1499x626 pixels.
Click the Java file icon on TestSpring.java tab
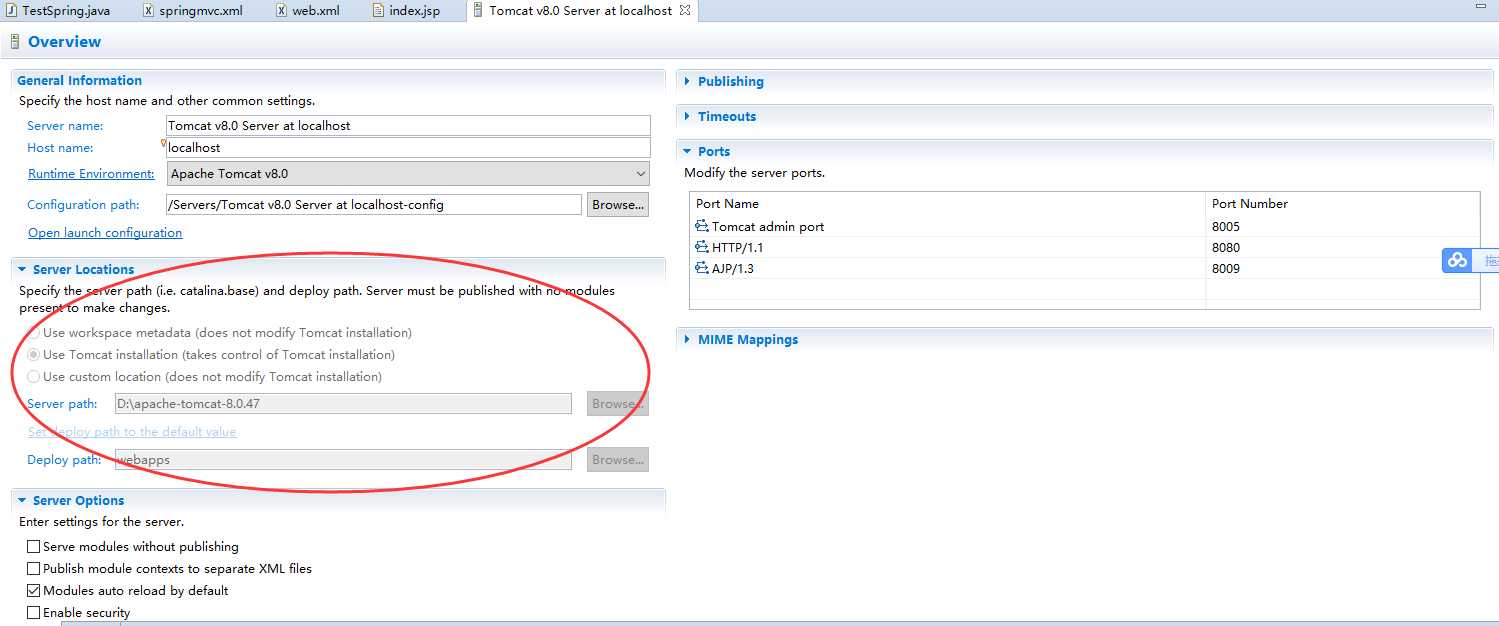11,11
